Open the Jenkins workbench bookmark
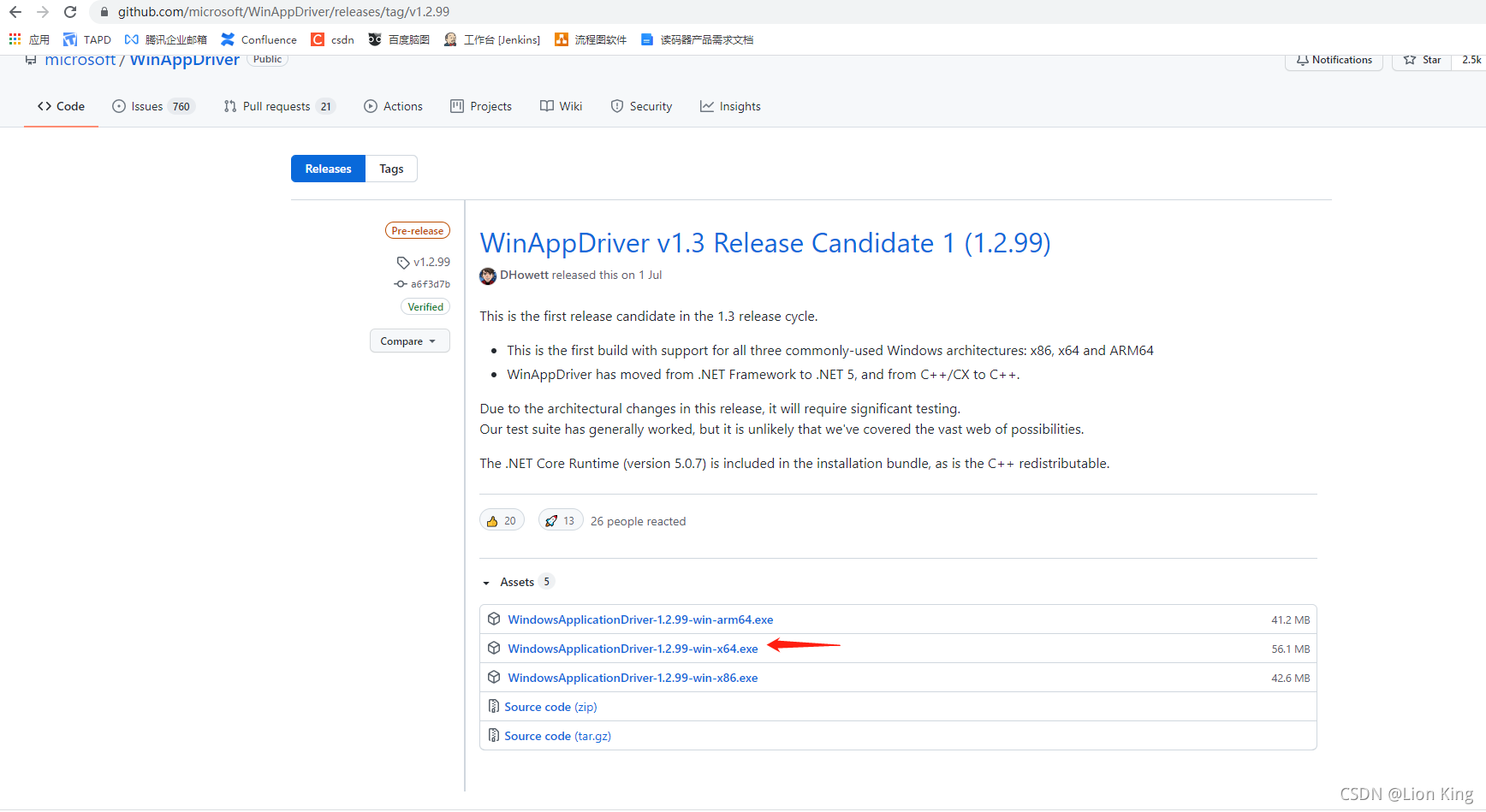The width and height of the screenshot is (1486, 812). click(492, 39)
